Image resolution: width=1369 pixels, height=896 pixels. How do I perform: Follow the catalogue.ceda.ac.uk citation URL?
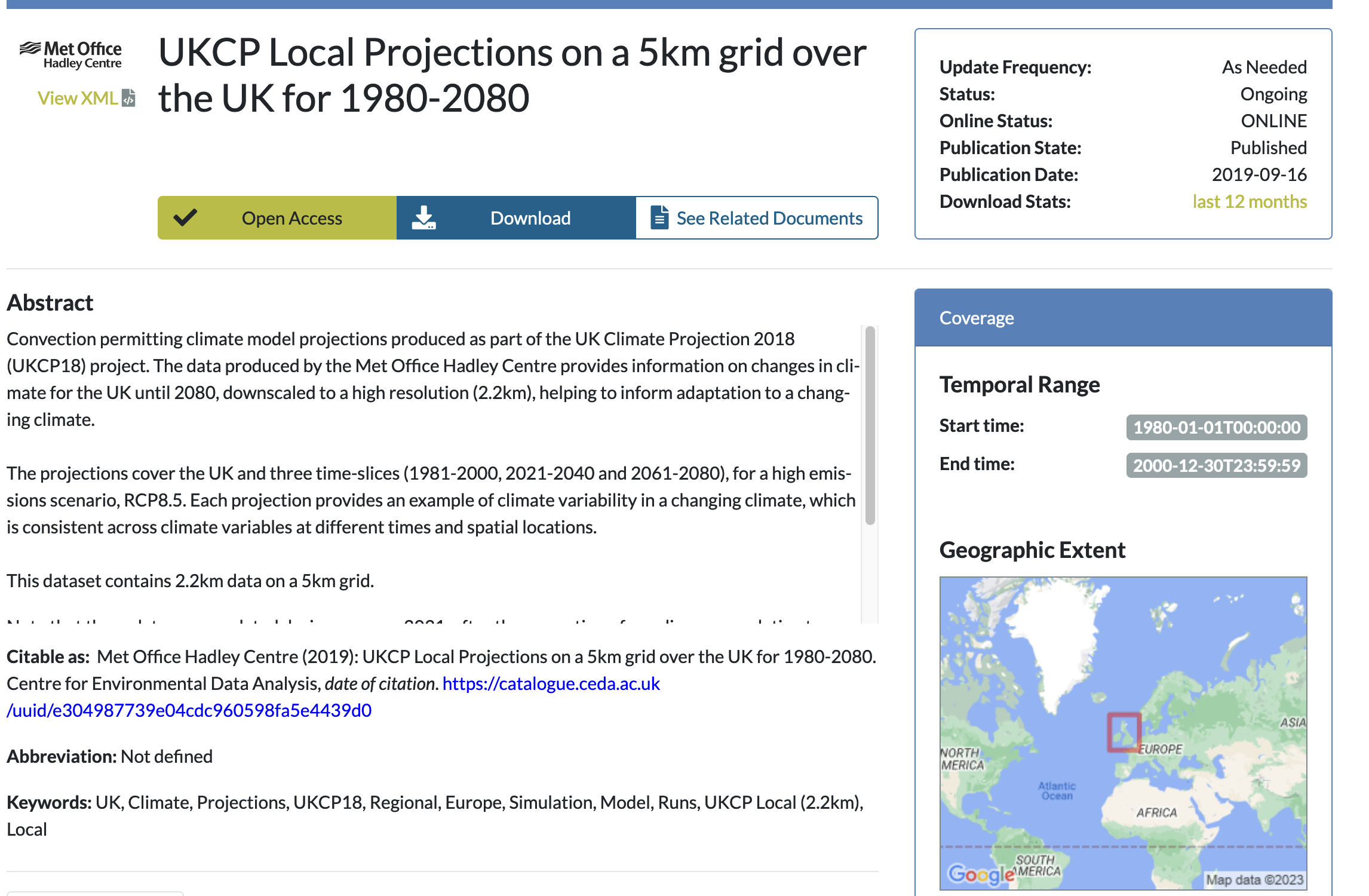click(x=551, y=683)
